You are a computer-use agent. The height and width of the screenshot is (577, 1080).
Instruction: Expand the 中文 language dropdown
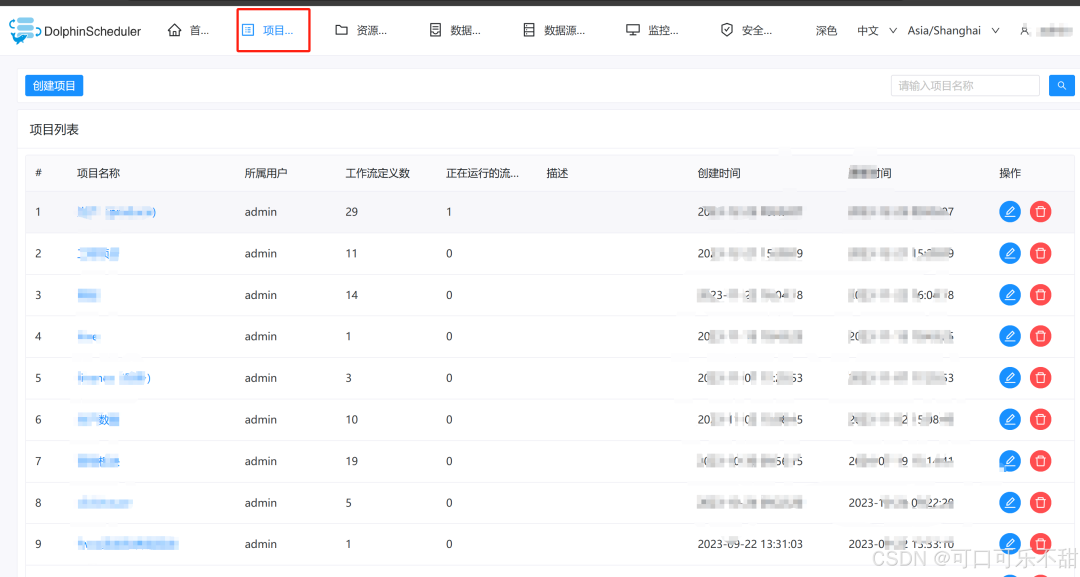pos(876,30)
